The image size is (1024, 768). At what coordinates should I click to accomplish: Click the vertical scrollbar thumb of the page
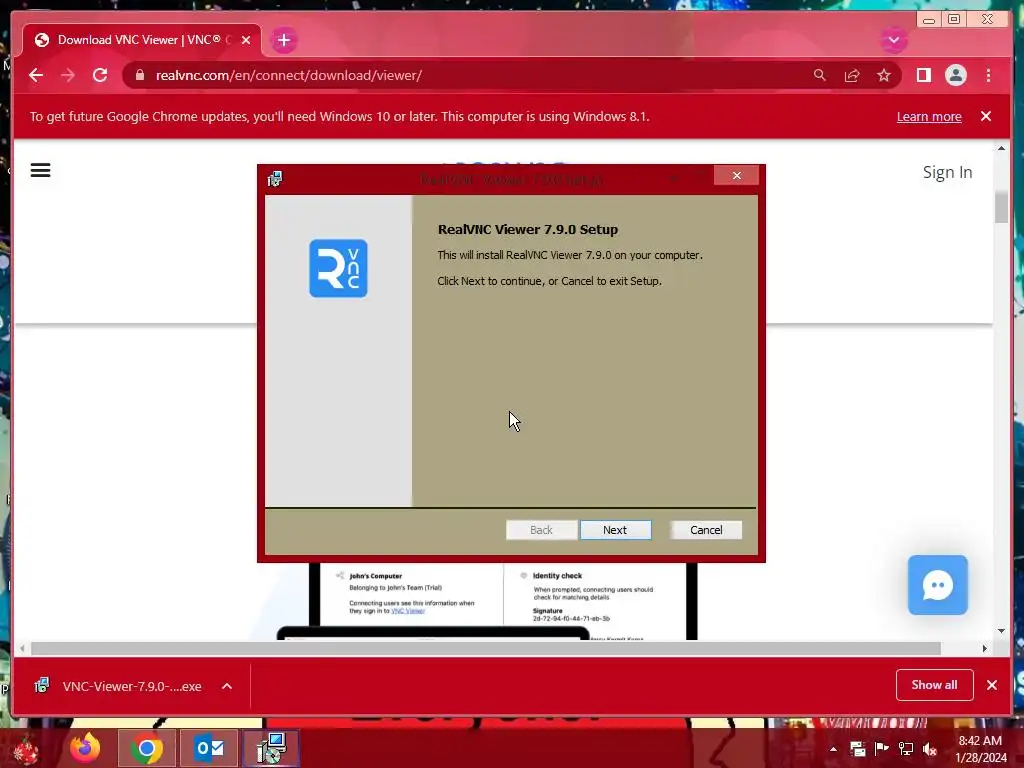(1001, 207)
